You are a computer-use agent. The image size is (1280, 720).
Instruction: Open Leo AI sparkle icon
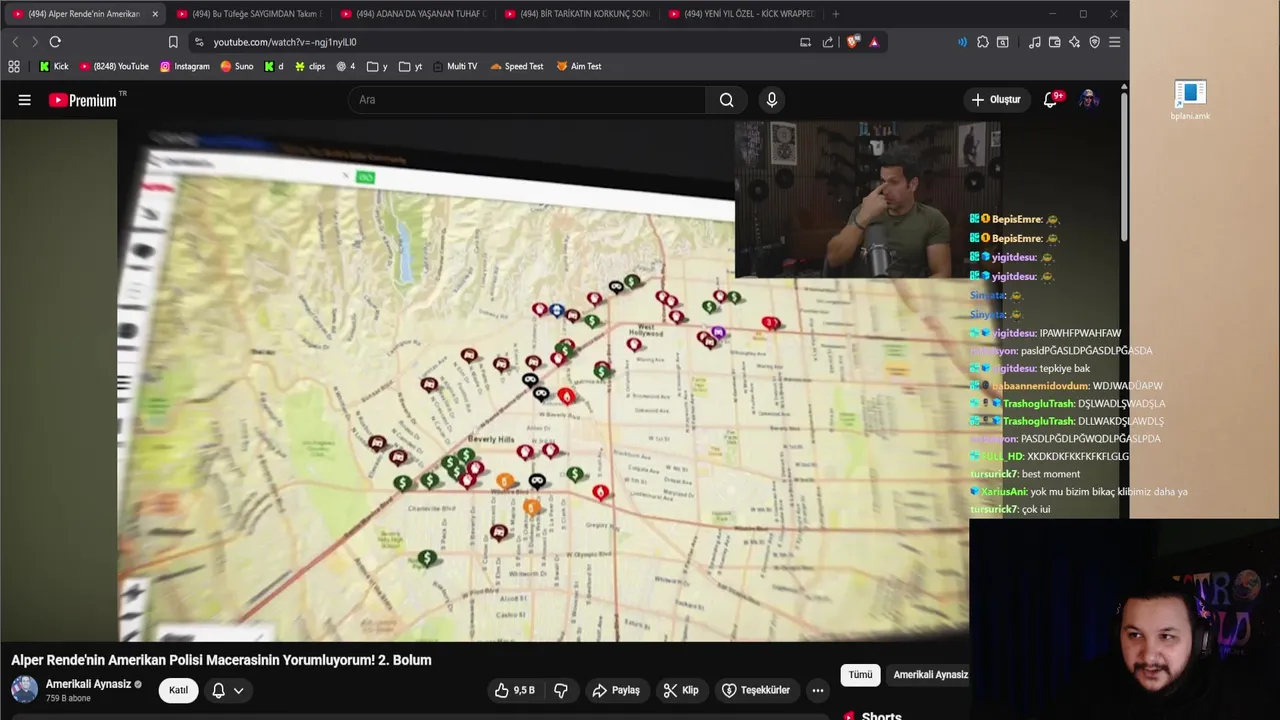pos(1074,42)
